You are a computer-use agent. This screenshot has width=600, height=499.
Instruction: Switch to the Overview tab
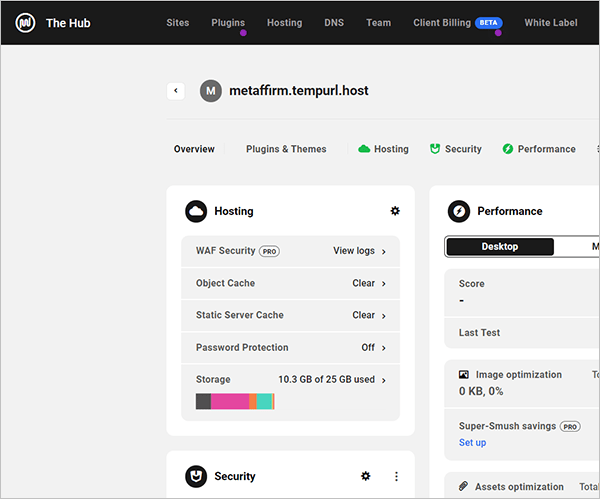[194, 149]
